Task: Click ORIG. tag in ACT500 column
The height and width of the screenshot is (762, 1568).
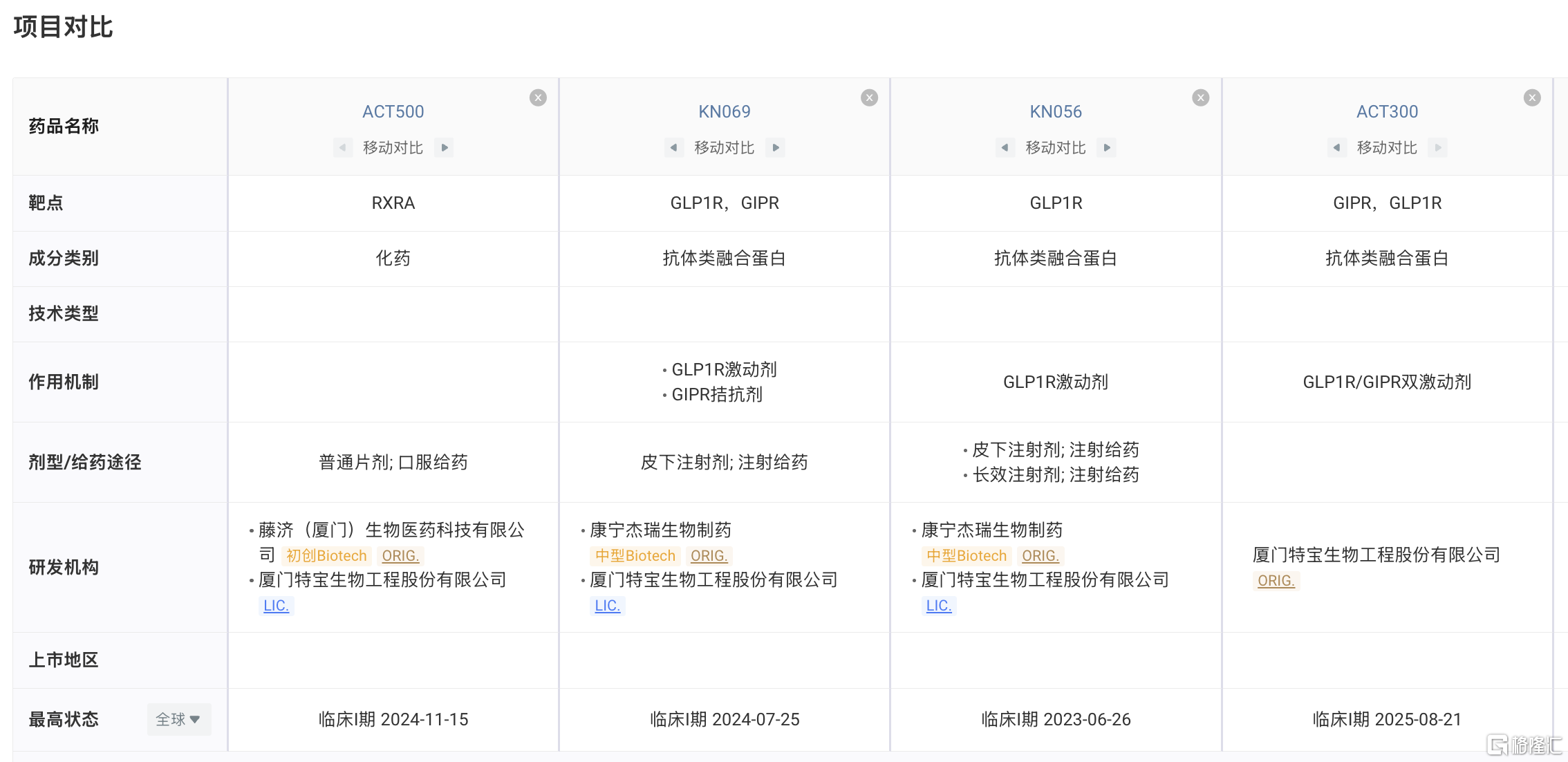Action: pyautogui.click(x=400, y=556)
